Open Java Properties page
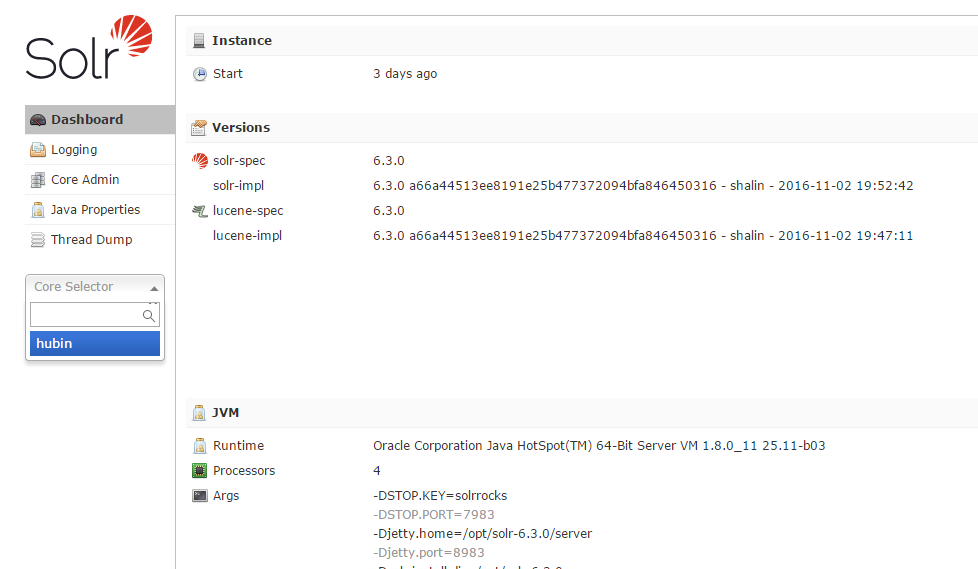This screenshot has height=569, width=978. 95,210
